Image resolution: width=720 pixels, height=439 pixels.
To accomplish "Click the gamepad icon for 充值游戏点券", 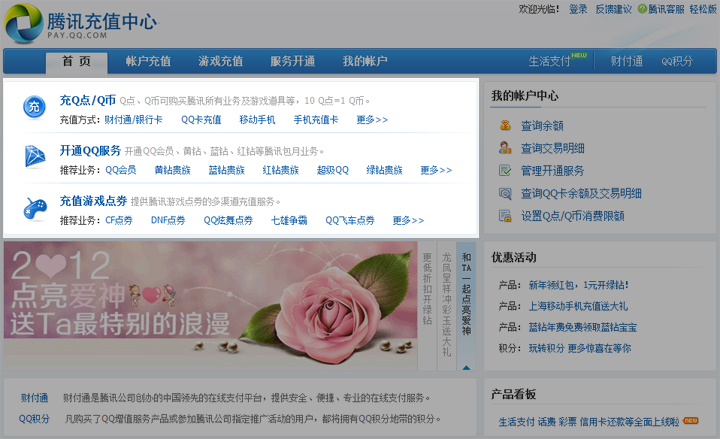I will pyautogui.click(x=35, y=208).
